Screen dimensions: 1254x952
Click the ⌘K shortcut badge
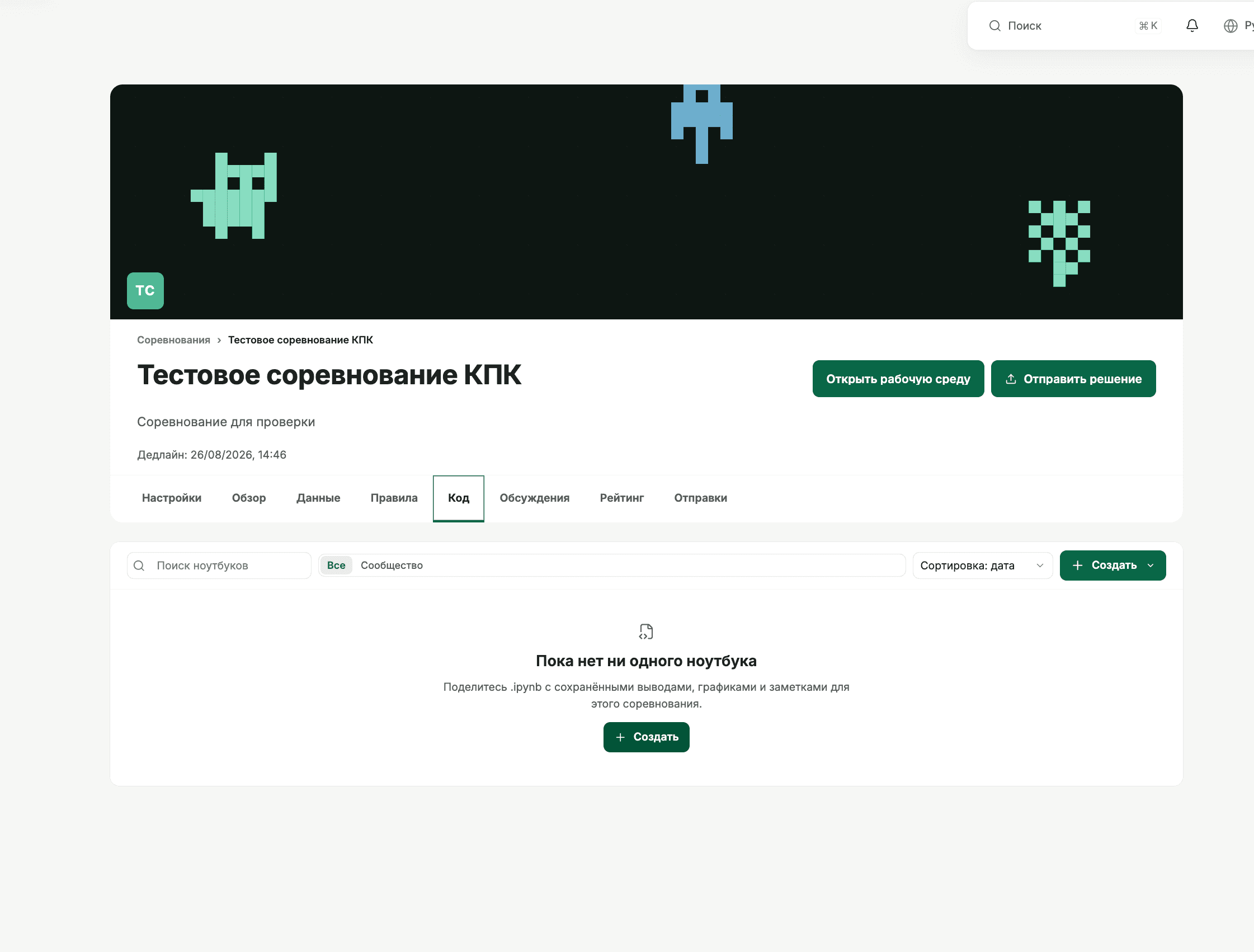coord(1148,26)
